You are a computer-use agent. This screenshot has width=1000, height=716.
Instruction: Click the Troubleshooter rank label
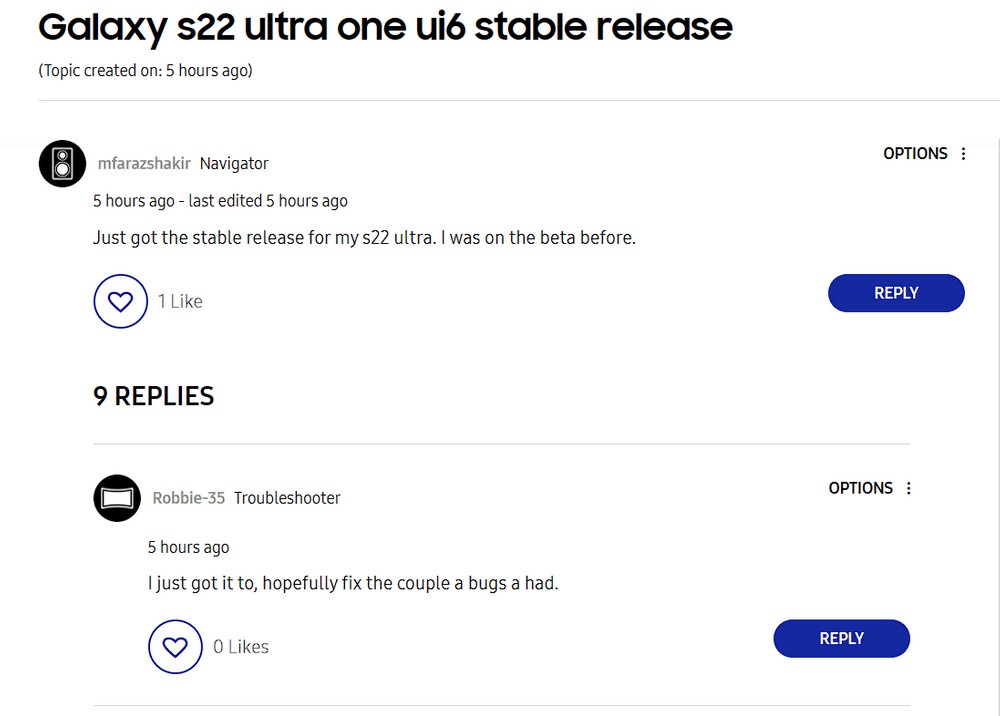pyautogui.click(x=287, y=498)
